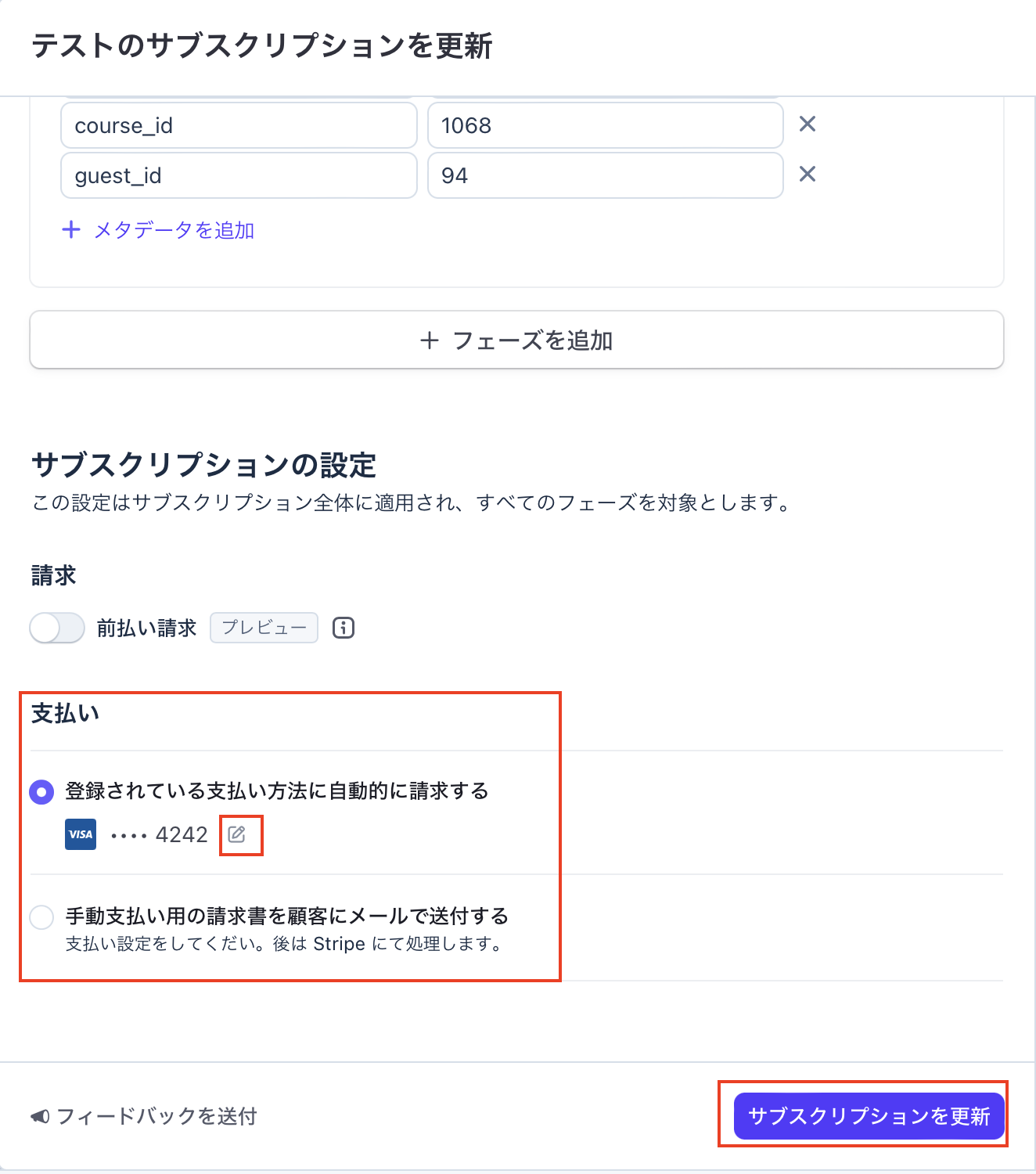This screenshot has width=1036, height=1174.
Task: Toggle the 前払い請求 switch
Action: (x=57, y=628)
